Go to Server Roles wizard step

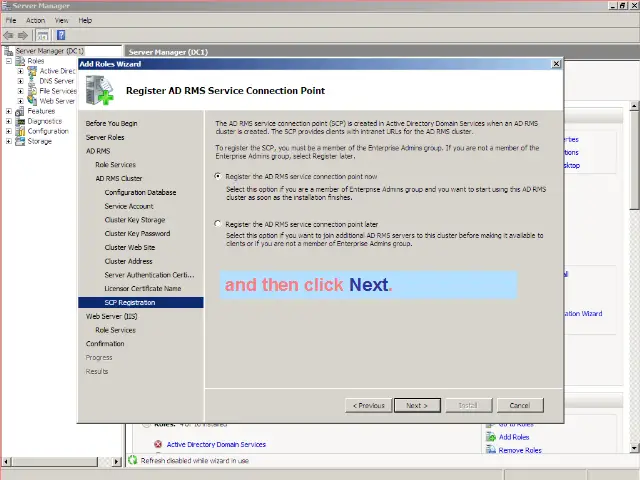[105, 137]
